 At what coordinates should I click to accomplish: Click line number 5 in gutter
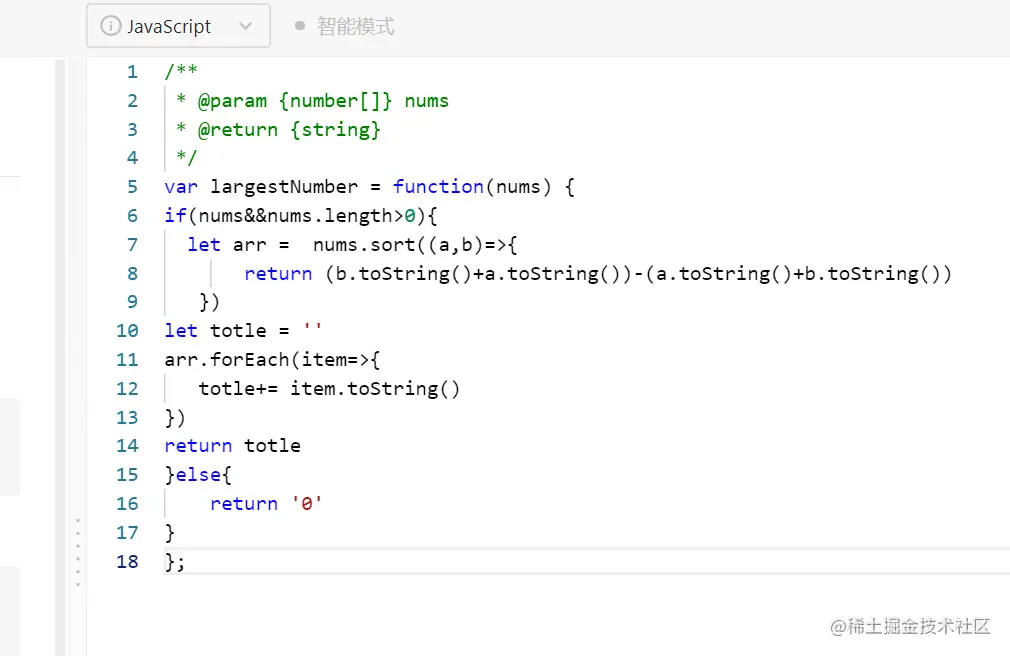pyautogui.click(x=132, y=187)
